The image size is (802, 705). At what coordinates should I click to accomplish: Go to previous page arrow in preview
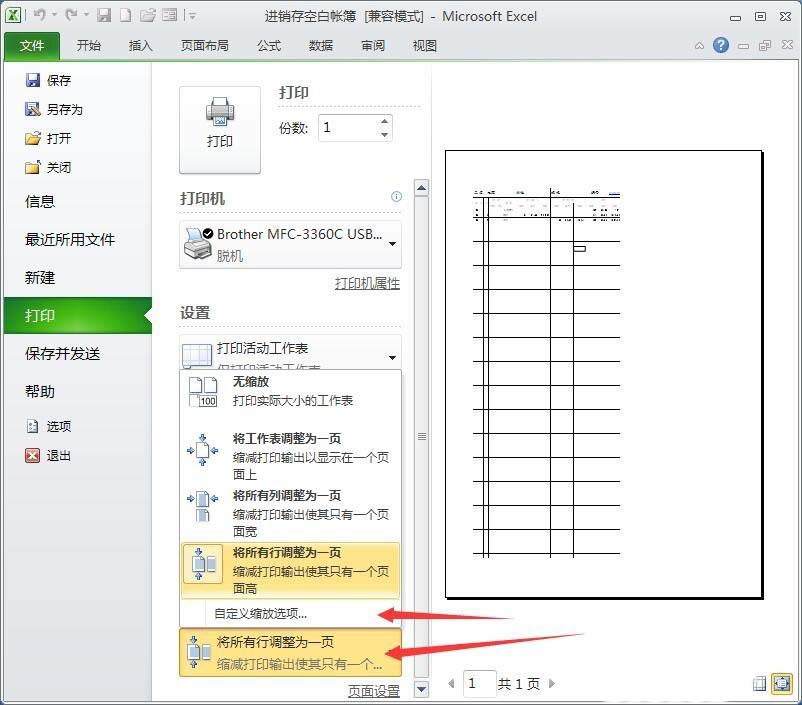tap(451, 684)
